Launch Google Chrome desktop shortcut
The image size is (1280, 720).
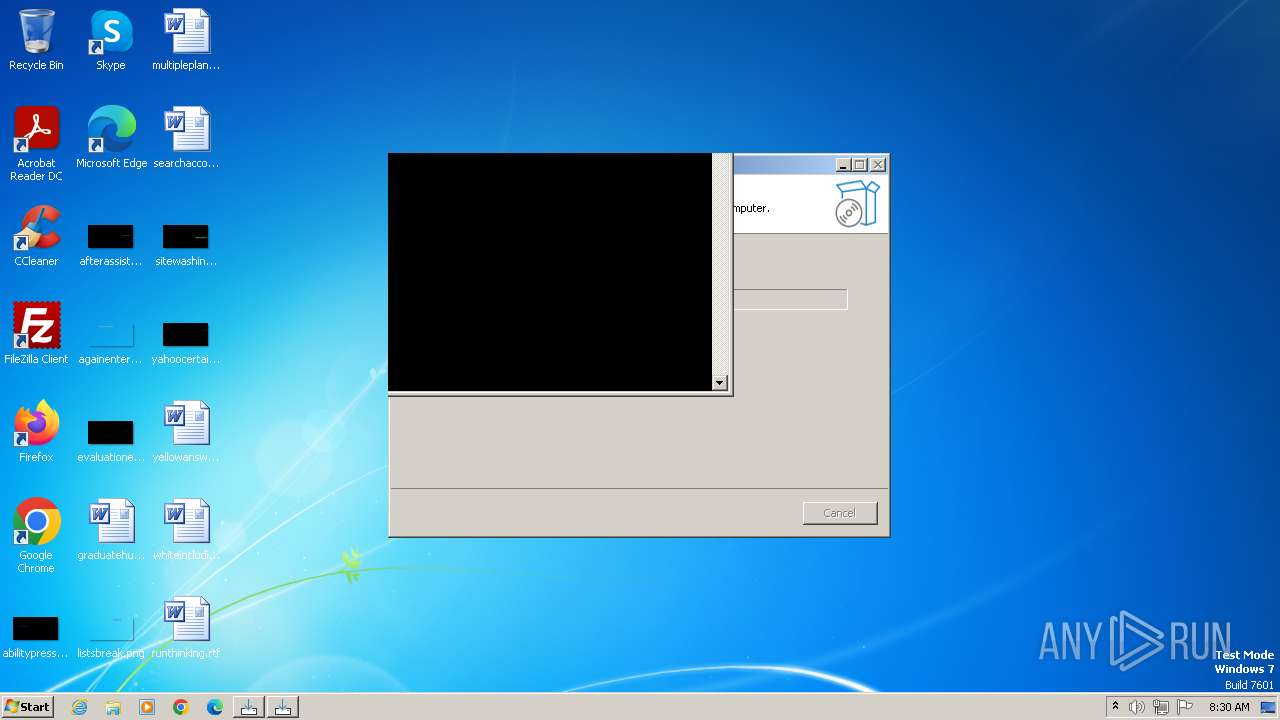coord(36,536)
